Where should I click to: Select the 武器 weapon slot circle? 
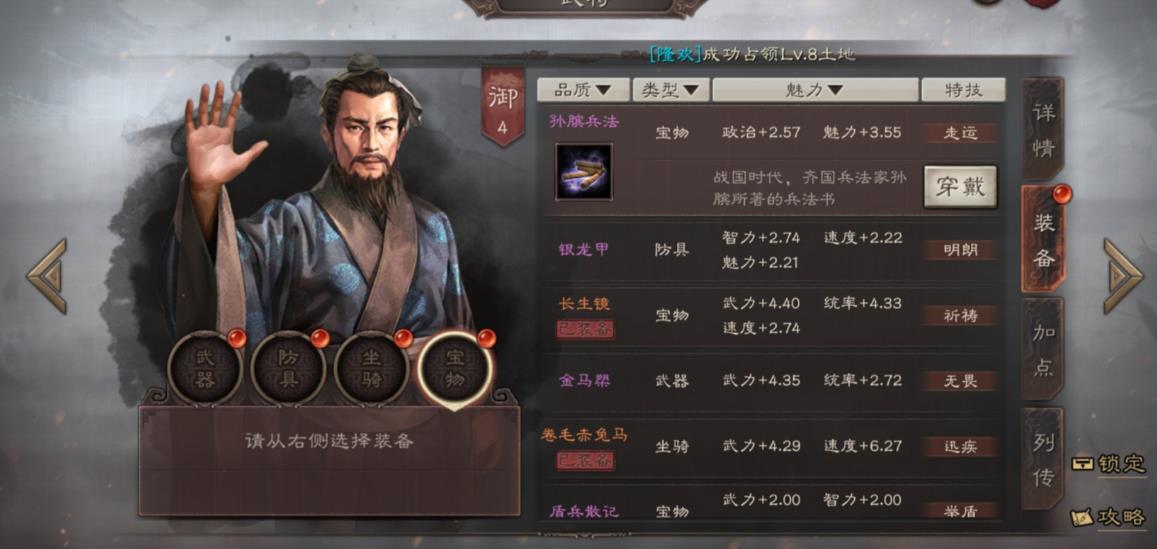205,368
